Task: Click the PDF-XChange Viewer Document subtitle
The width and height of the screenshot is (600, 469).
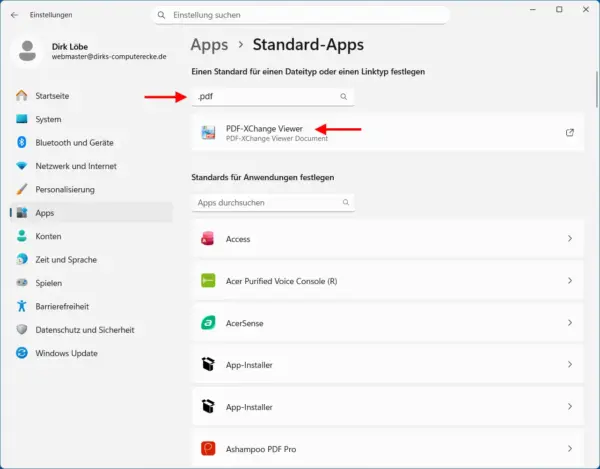Action: click(x=277, y=138)
